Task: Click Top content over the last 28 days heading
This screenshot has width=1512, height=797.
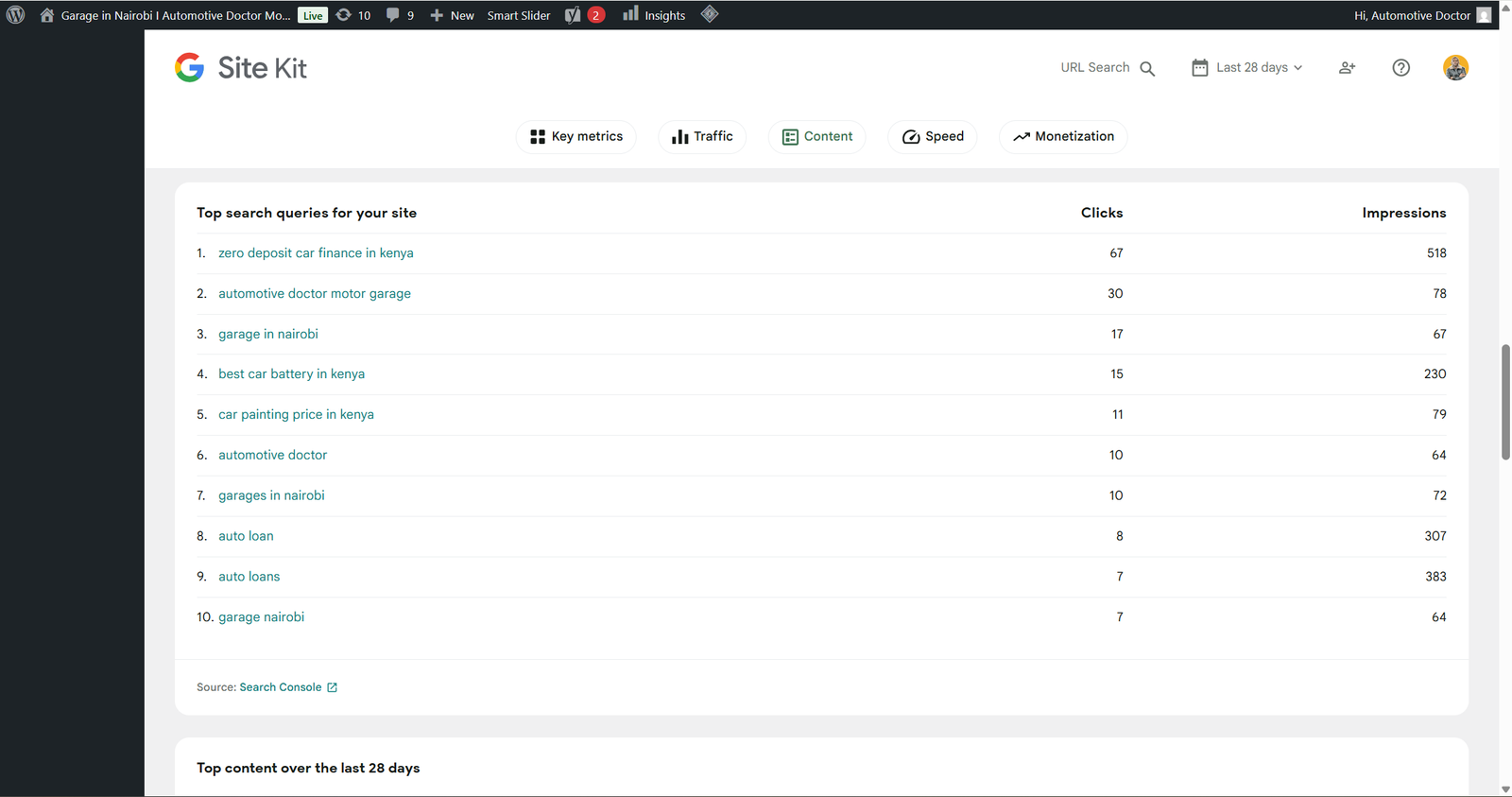Action: pyautogui.click(x=308, y=768)
